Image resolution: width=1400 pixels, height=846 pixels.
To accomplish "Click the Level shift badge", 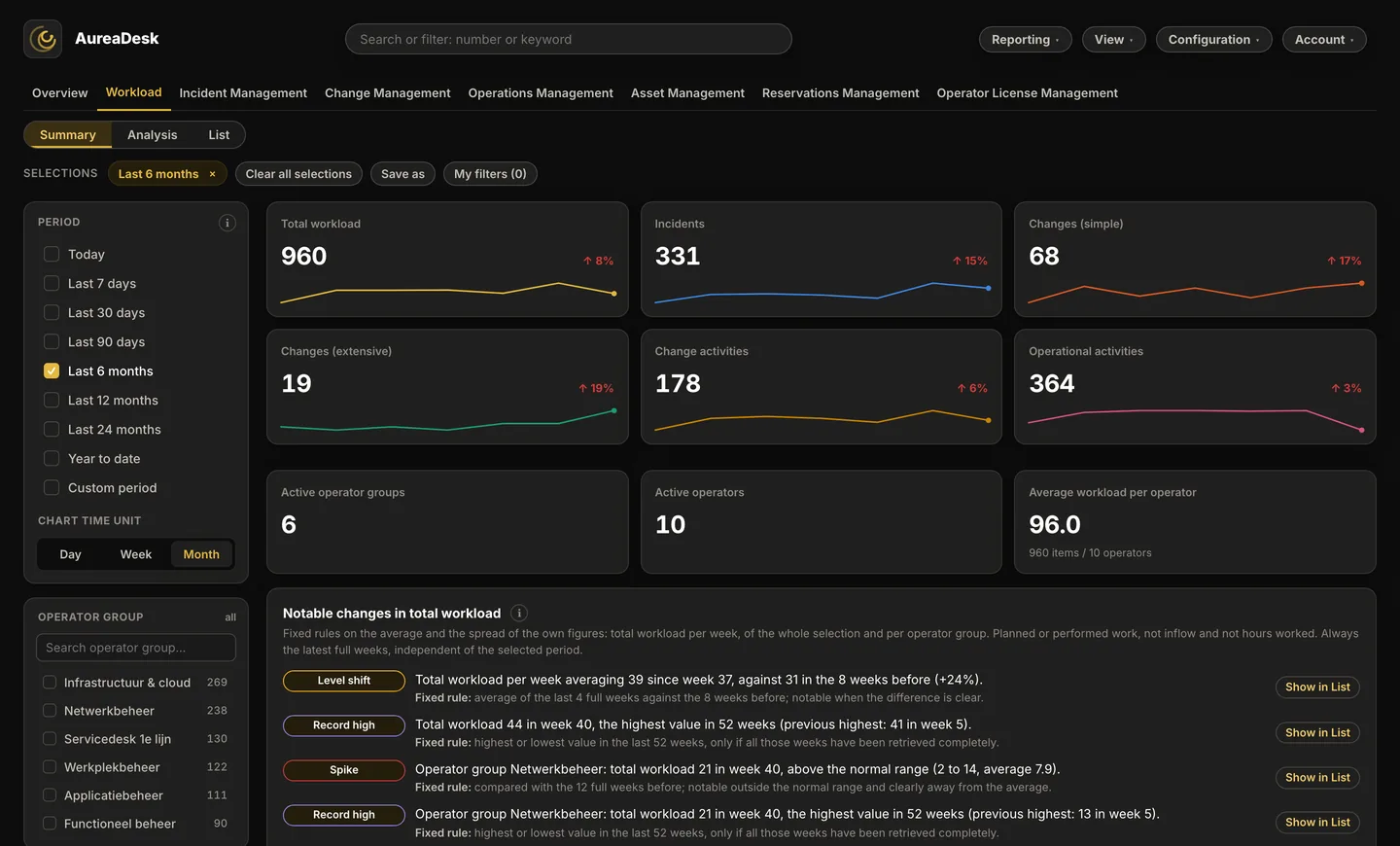I will coord(344,681).
